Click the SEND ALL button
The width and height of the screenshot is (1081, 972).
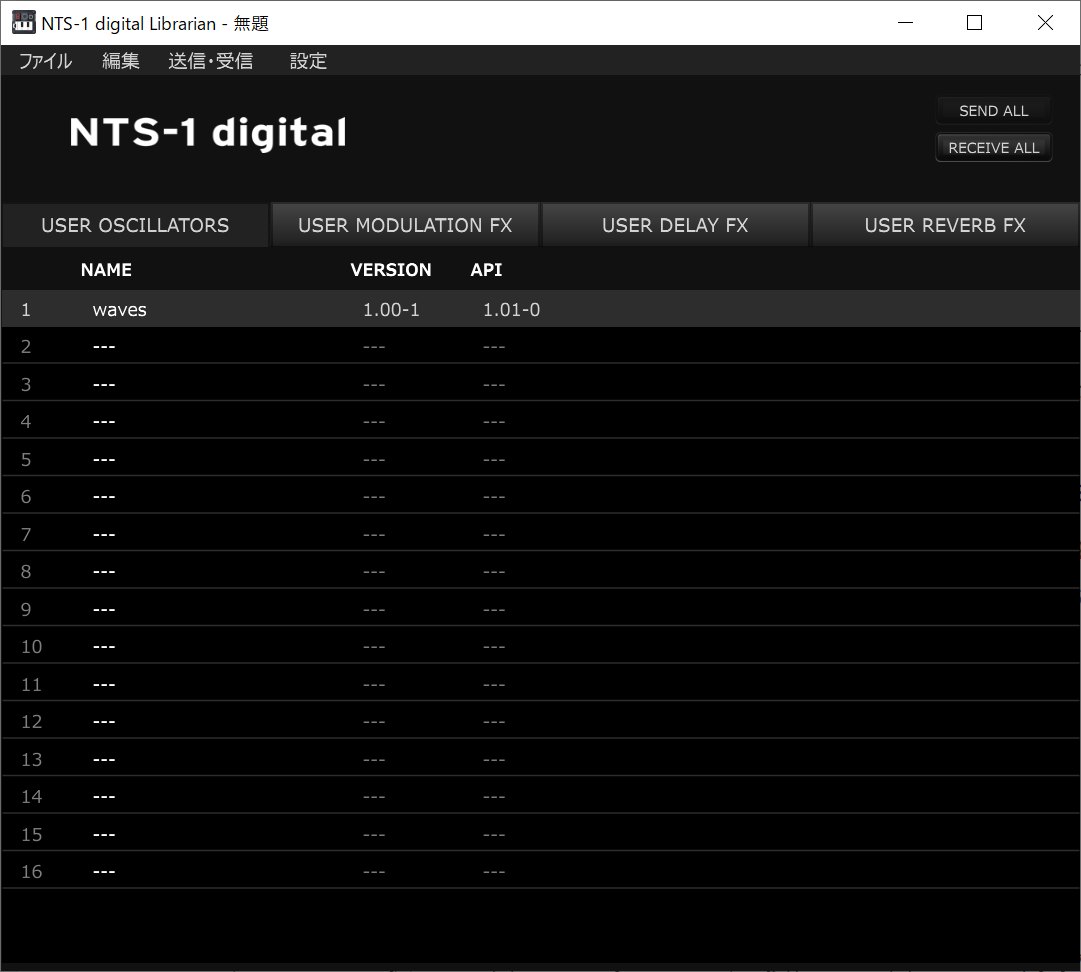993,111
